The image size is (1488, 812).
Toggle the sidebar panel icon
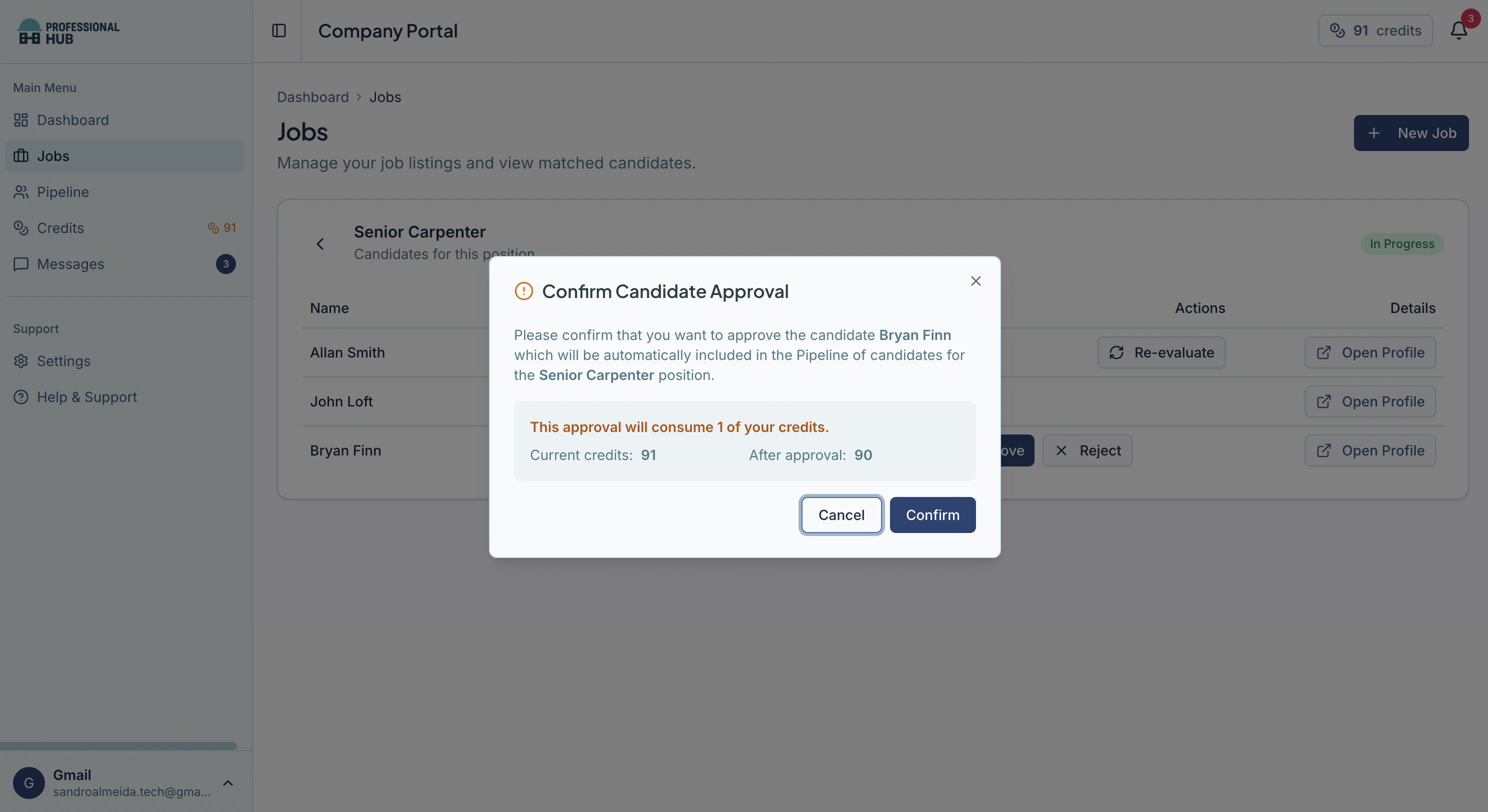279,30
